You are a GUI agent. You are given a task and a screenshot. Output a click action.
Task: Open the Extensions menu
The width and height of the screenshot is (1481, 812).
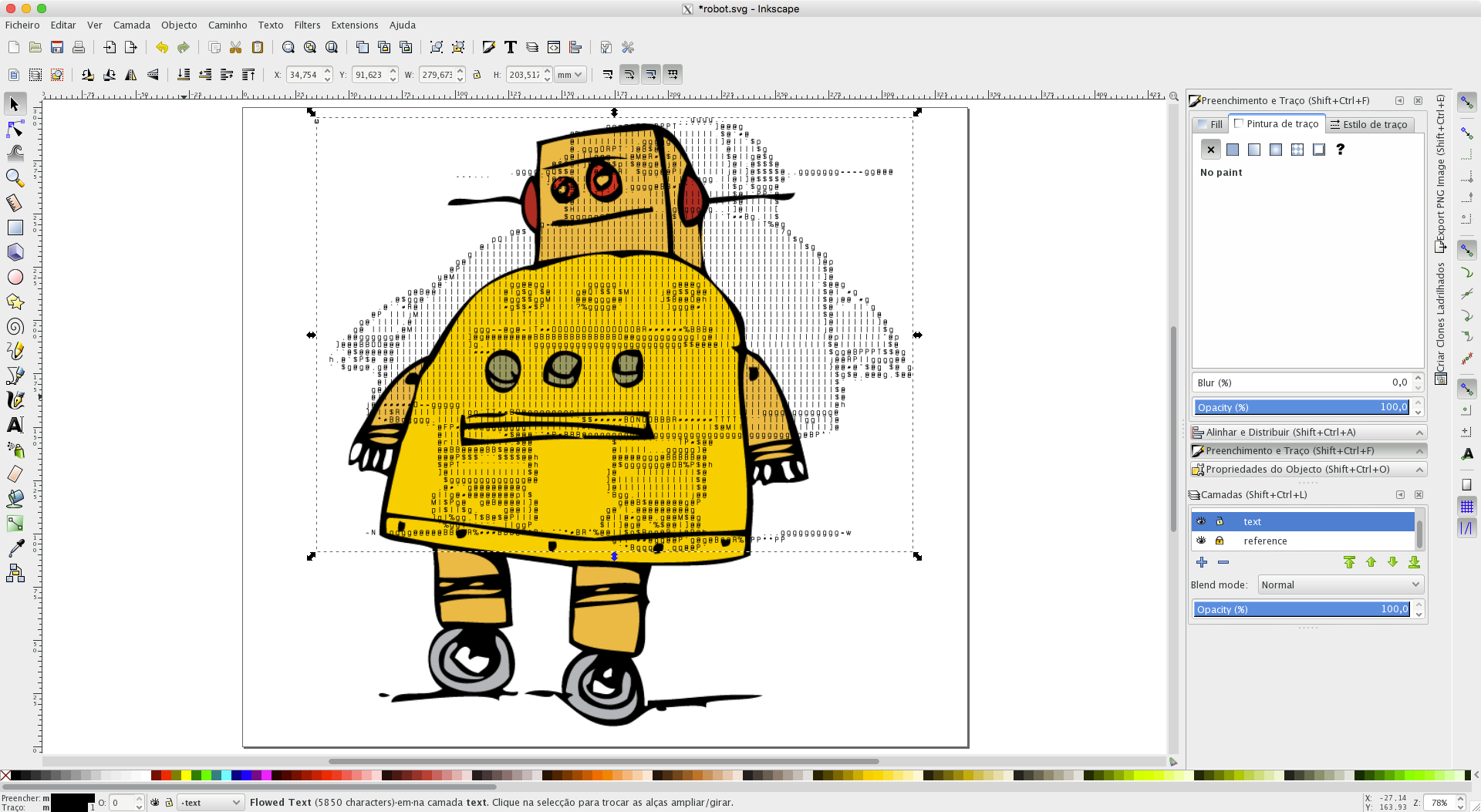pyautogui.click(x=354, y=25)
